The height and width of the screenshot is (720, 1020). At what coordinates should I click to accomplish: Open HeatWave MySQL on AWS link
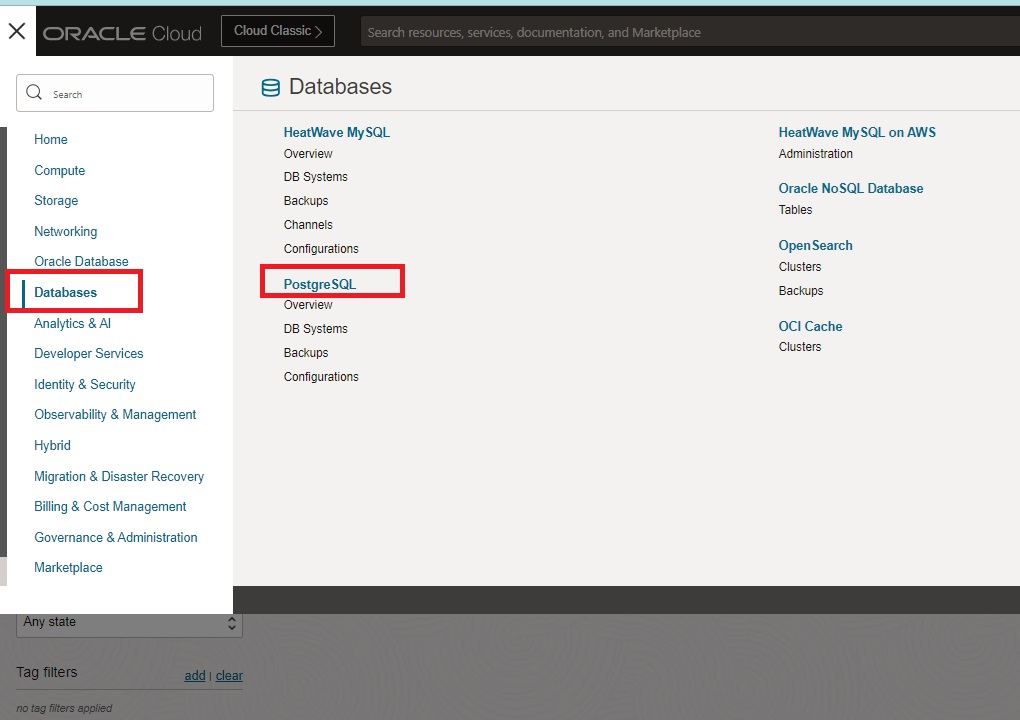click(857, 132)
